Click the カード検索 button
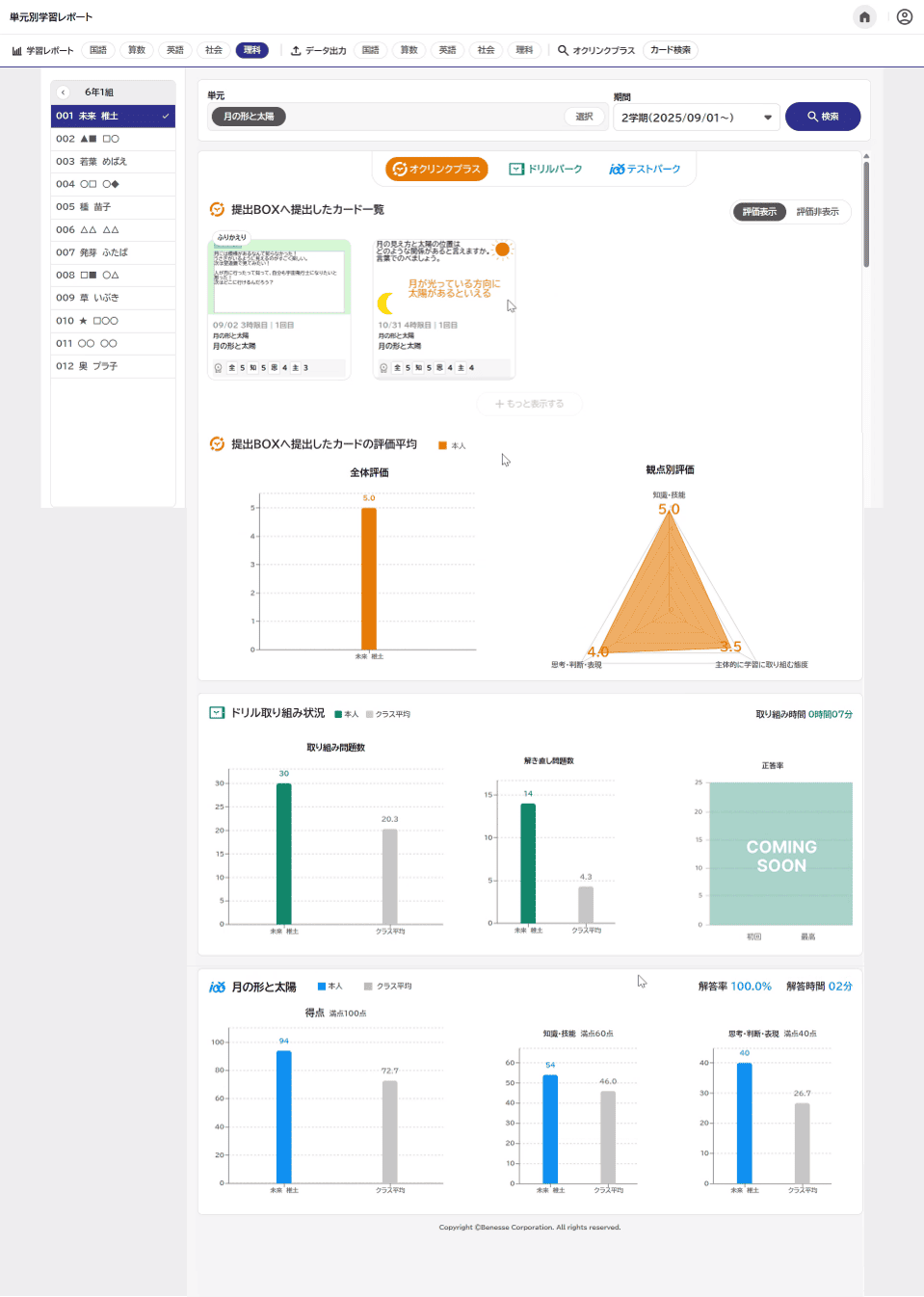Screen dimensions: 924x1297 pyautogui.click(x=670, y=50)
